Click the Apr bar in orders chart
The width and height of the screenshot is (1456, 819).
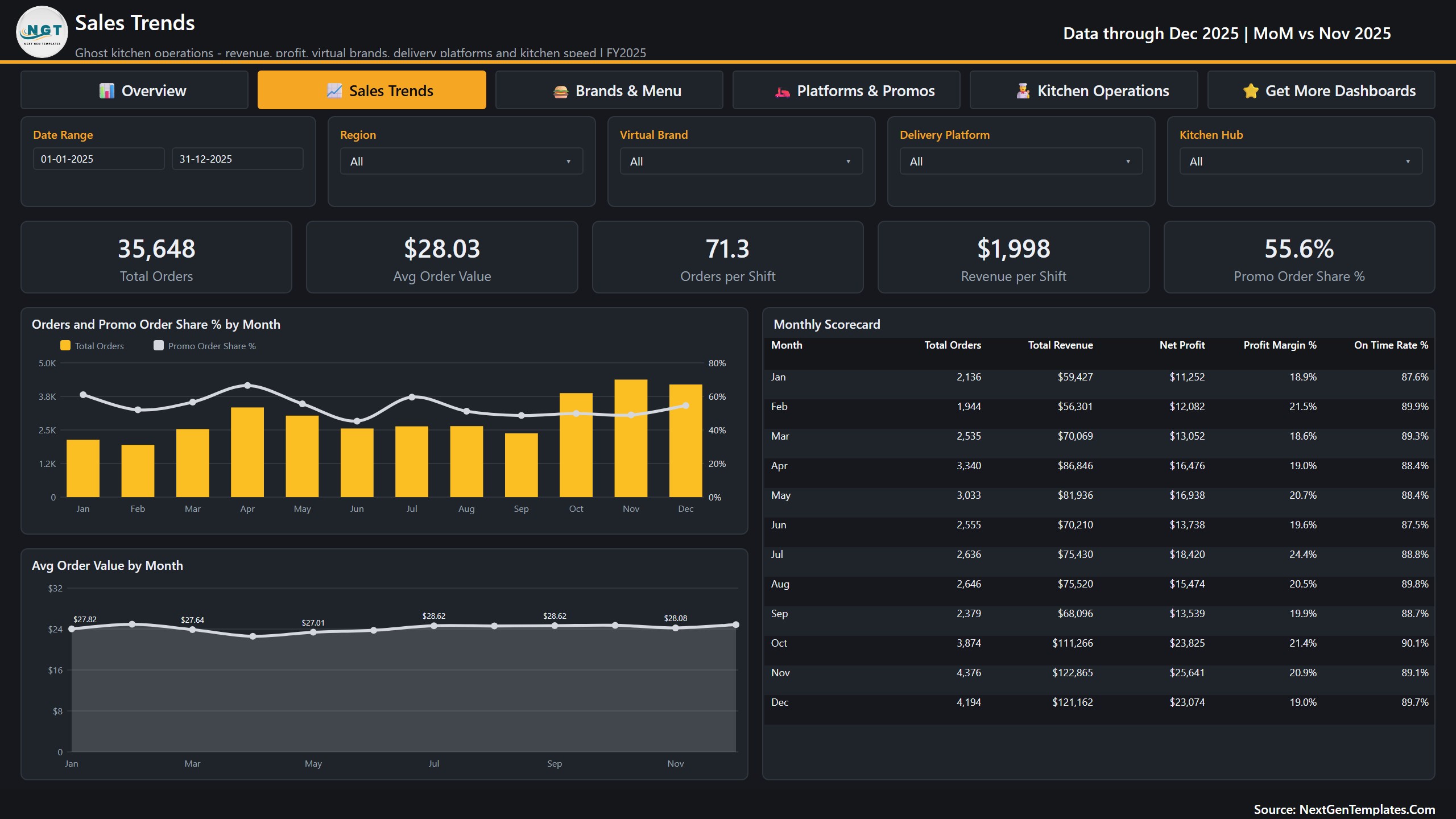coord(247,452)
